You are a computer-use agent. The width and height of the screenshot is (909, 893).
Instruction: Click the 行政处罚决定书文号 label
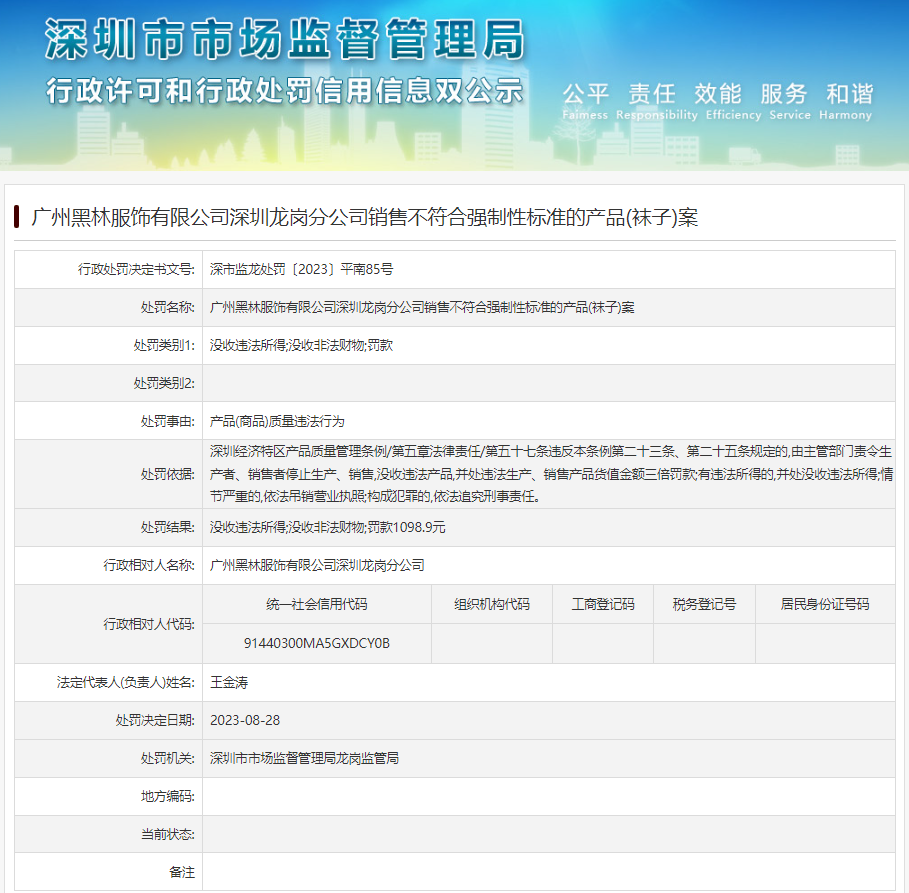(136, 269)
